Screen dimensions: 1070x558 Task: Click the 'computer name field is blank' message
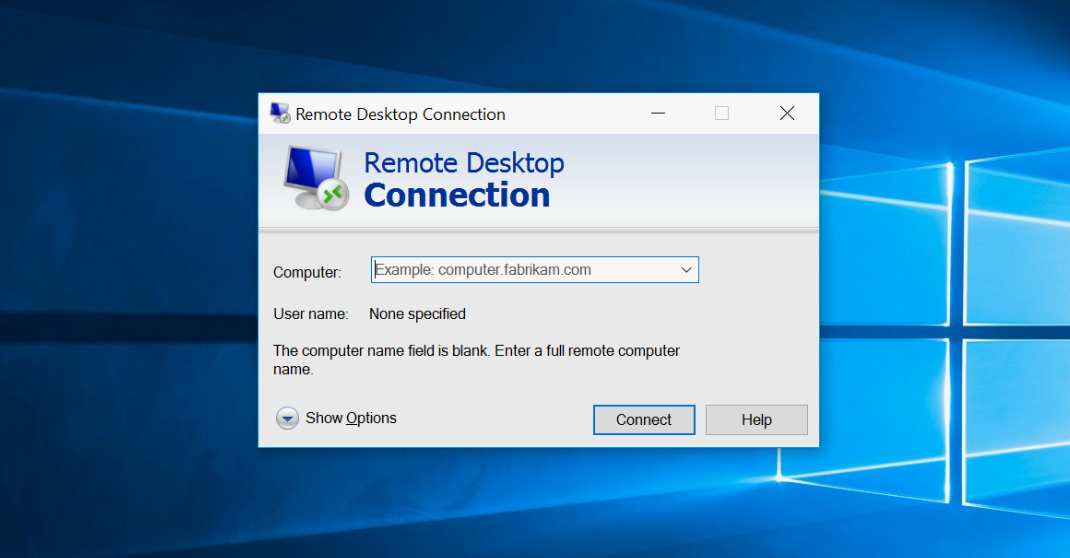476,359
